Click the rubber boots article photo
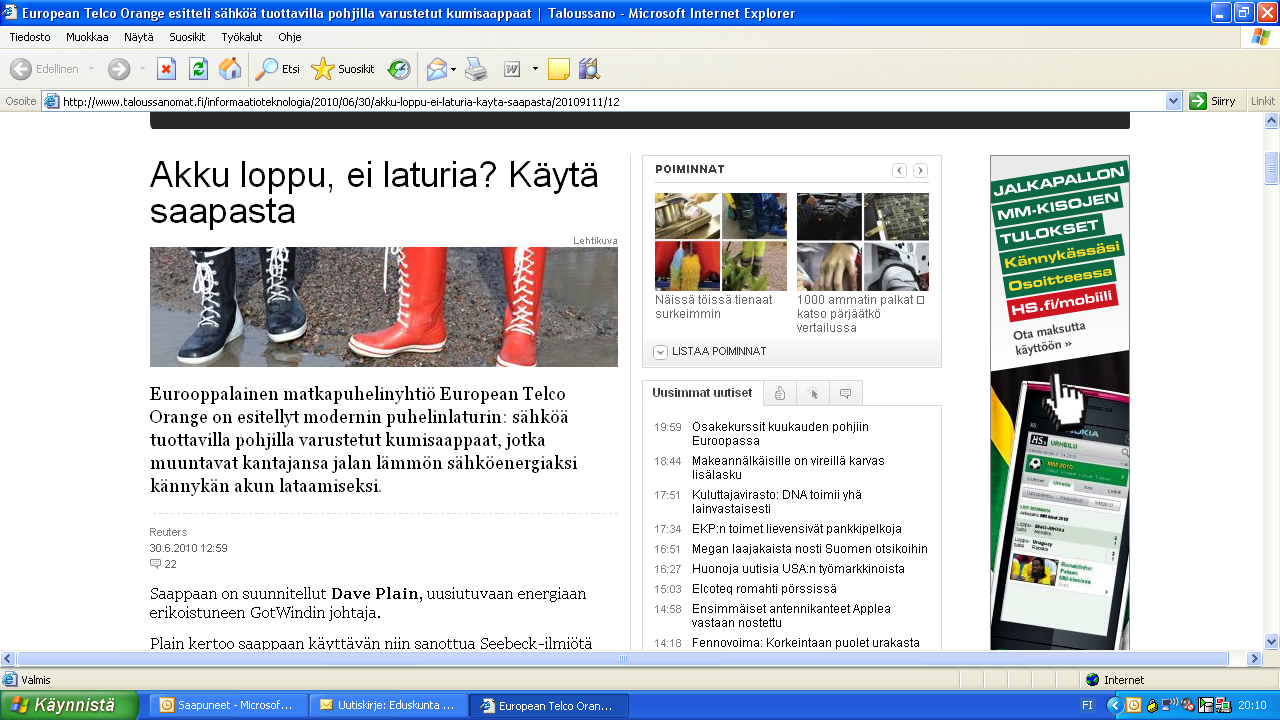The width and height of the screenshot is (1280, 720). (384, 307)
